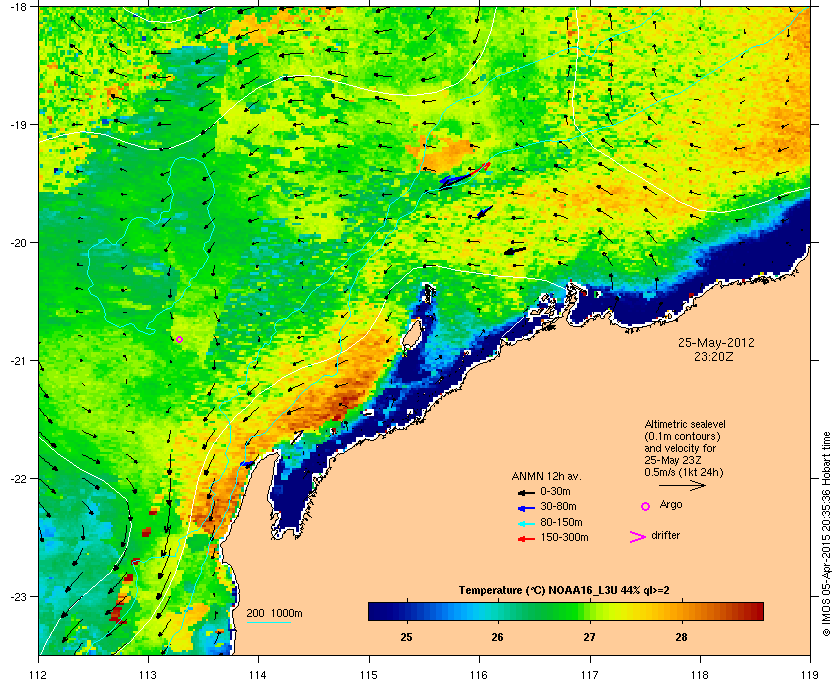Click the '0-30m' depth label
The image size is (840, 680).
[556, 491]
